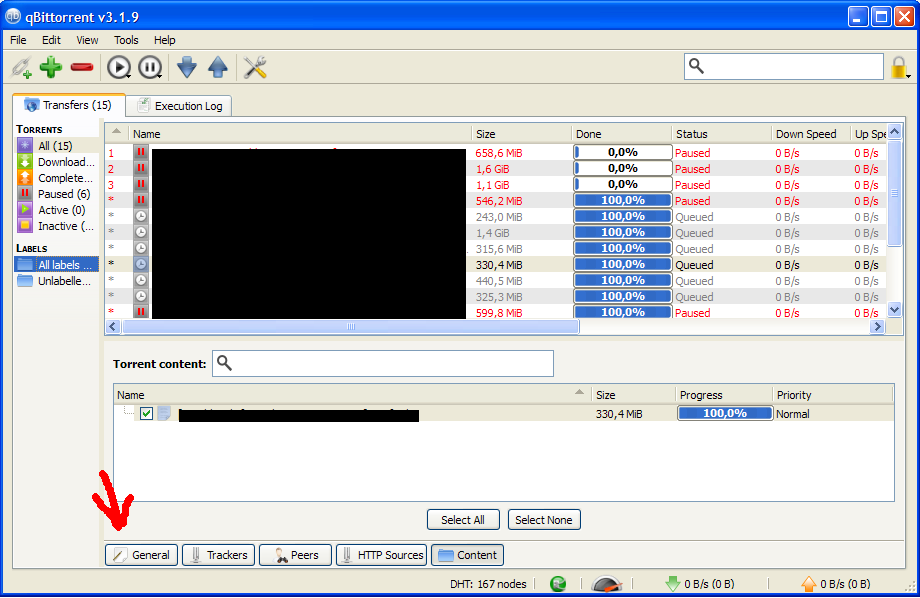Click the toolbar search field
The image size is (920, 598).
(x=783, y=66)
